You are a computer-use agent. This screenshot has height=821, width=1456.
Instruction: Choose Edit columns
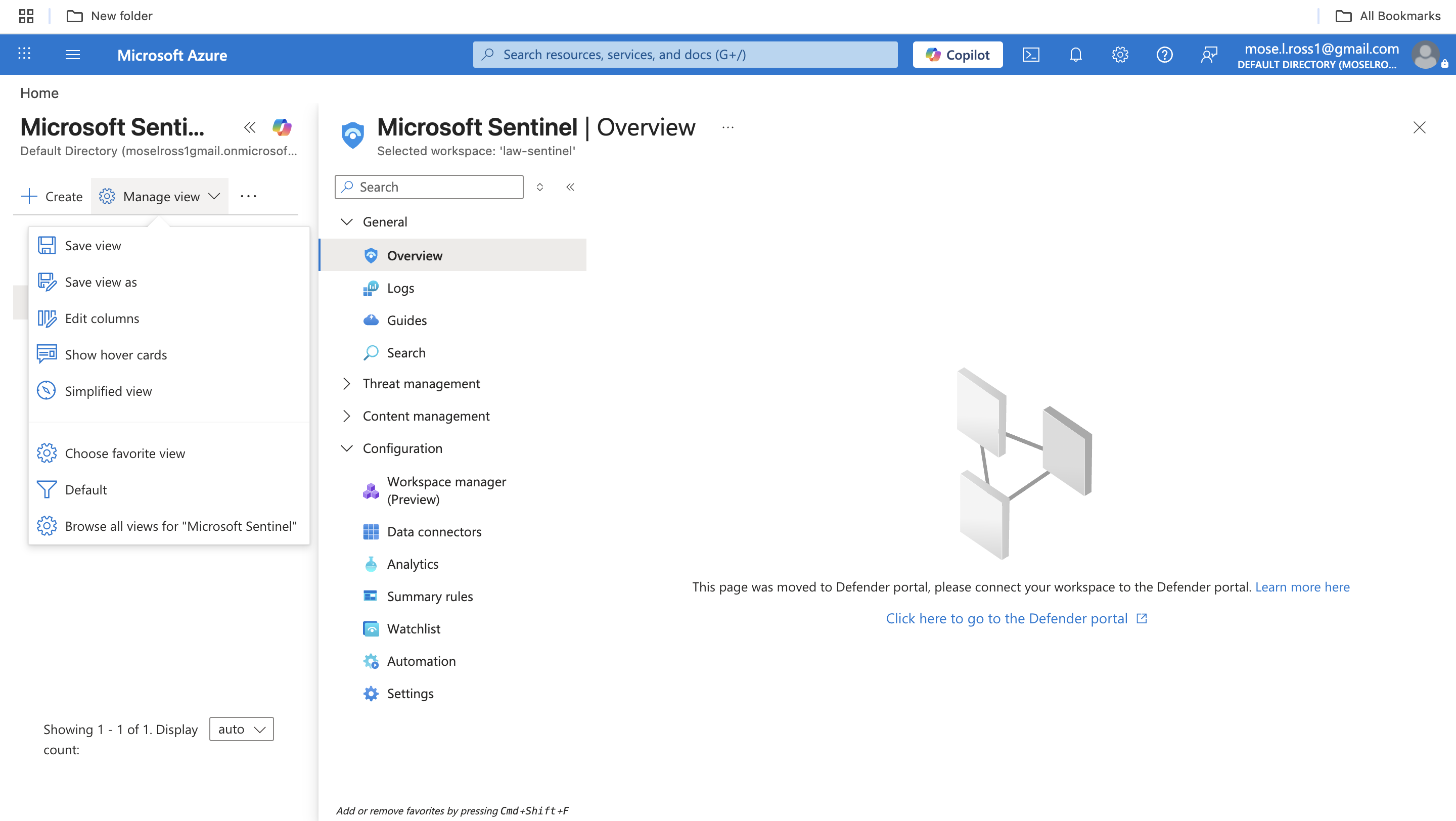169,318
